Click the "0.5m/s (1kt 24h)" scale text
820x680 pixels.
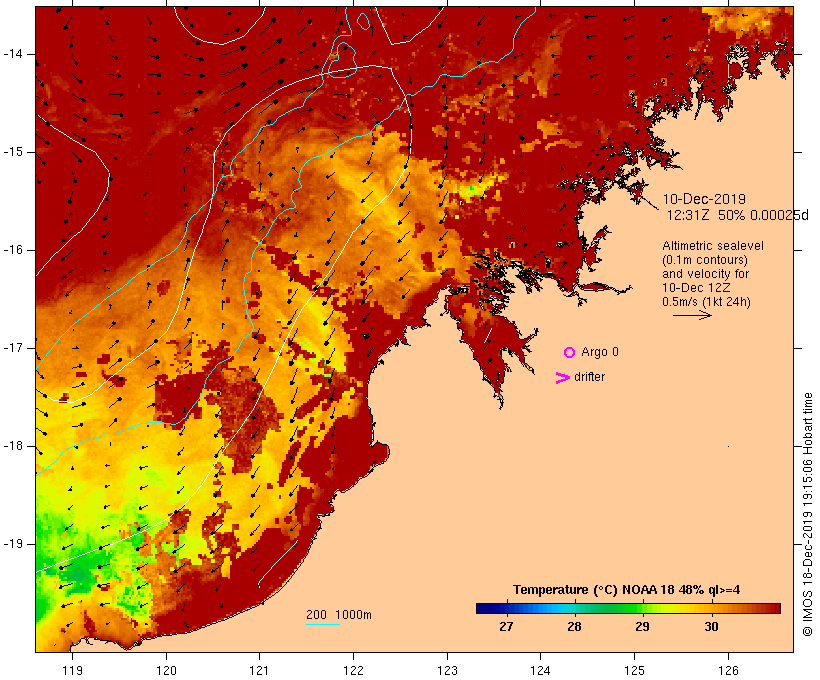(x=706, y=302)
